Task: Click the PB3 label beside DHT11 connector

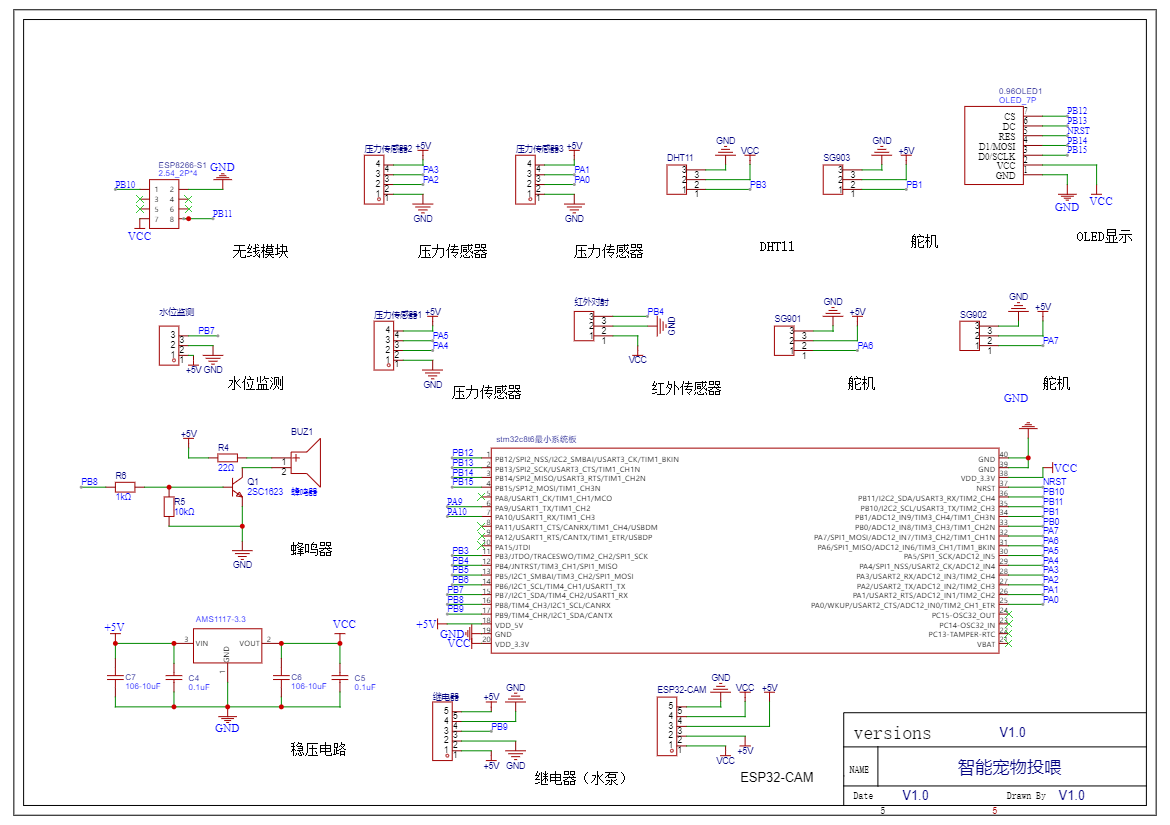Action: tap(758, 184)
